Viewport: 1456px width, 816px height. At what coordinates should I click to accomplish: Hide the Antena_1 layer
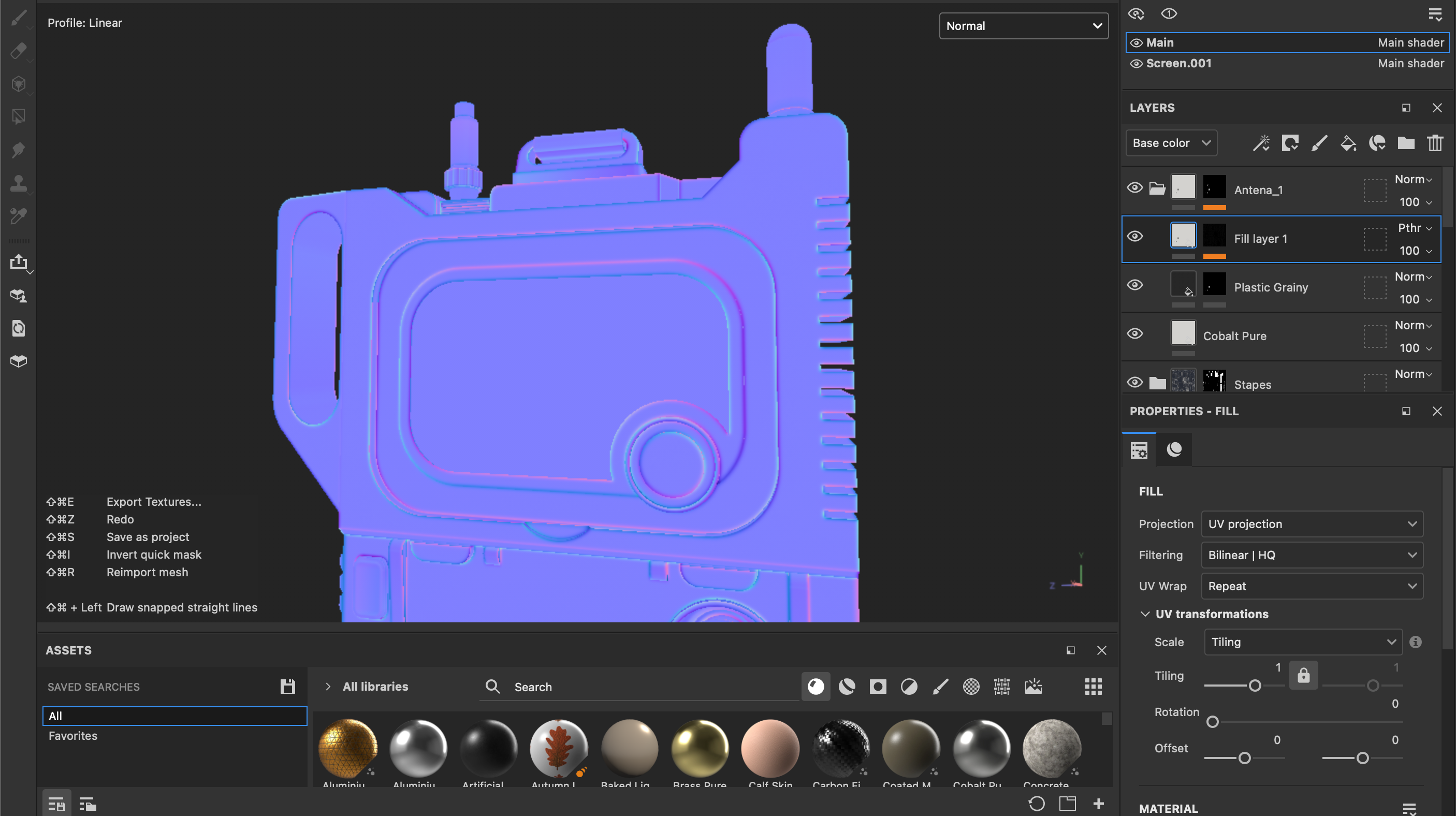[1135, 187]
